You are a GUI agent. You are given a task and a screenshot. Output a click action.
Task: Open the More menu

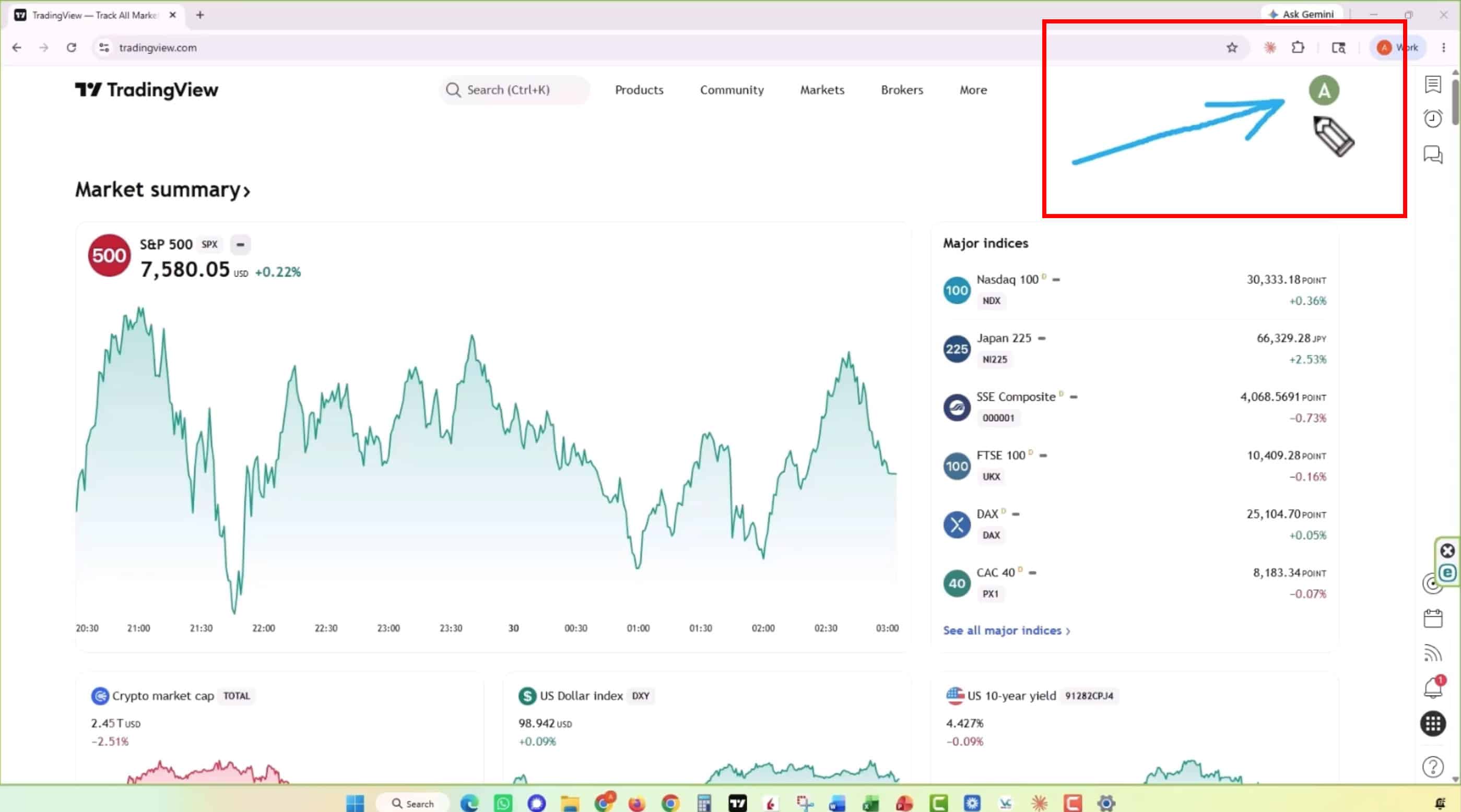click(x=973, y=90)
